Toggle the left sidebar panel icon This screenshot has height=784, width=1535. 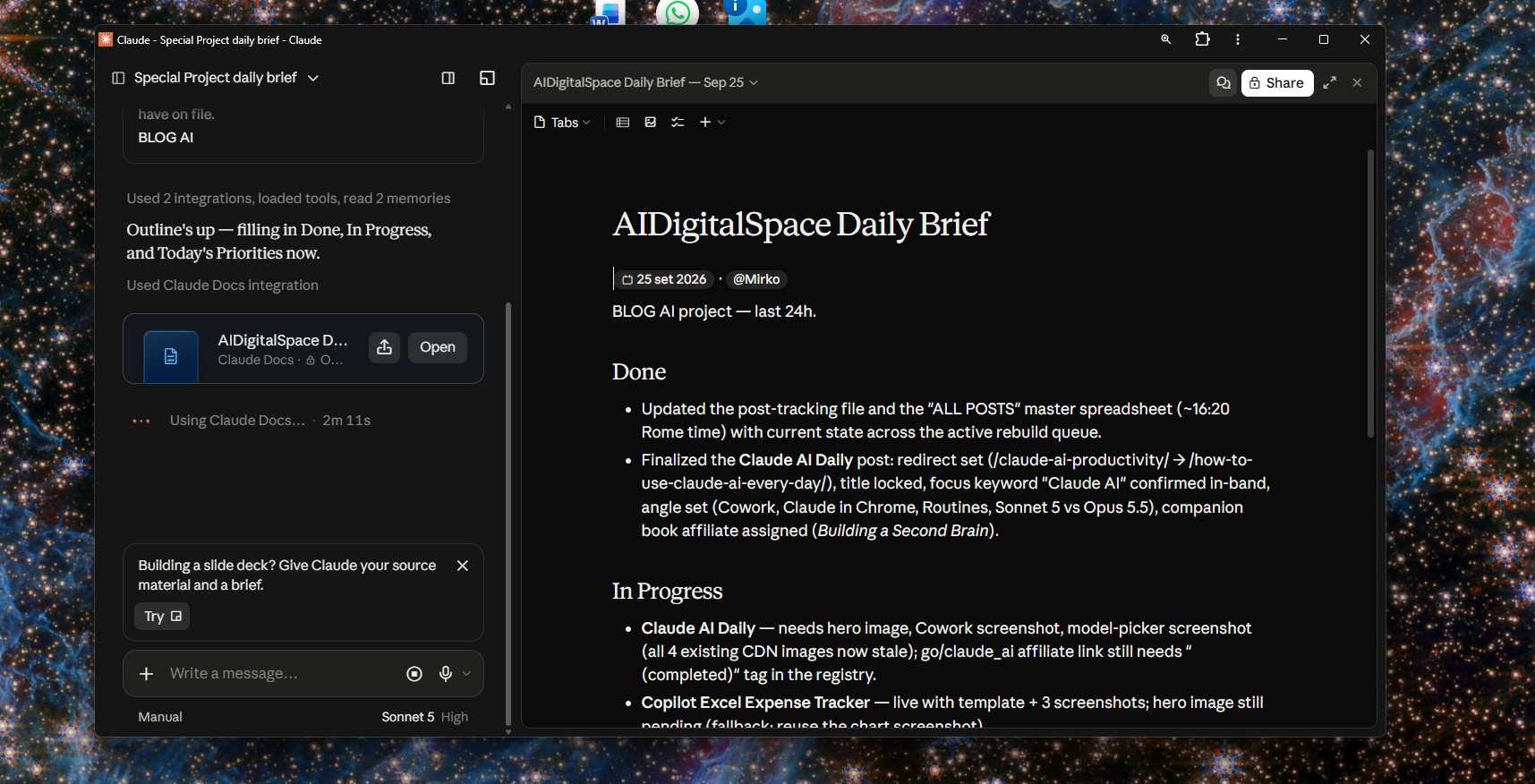coord(117,78)
